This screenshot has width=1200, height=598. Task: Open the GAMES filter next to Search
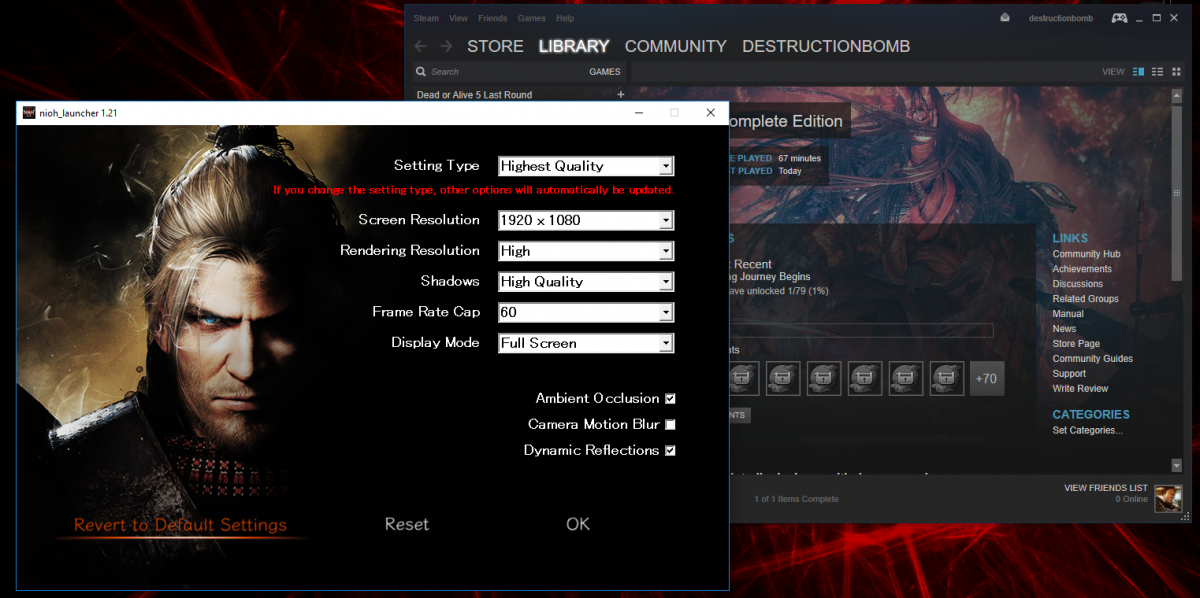[x=605, y=72]
